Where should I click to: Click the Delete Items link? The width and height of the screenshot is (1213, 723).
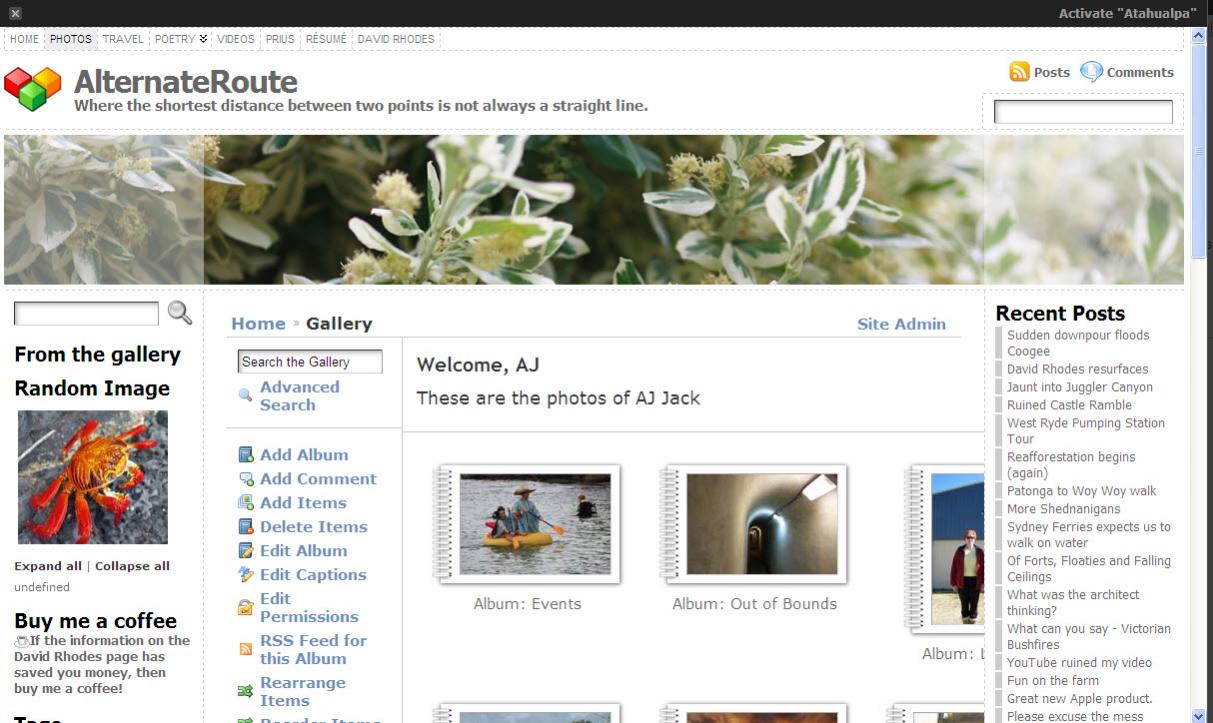[x=314, y=527]
